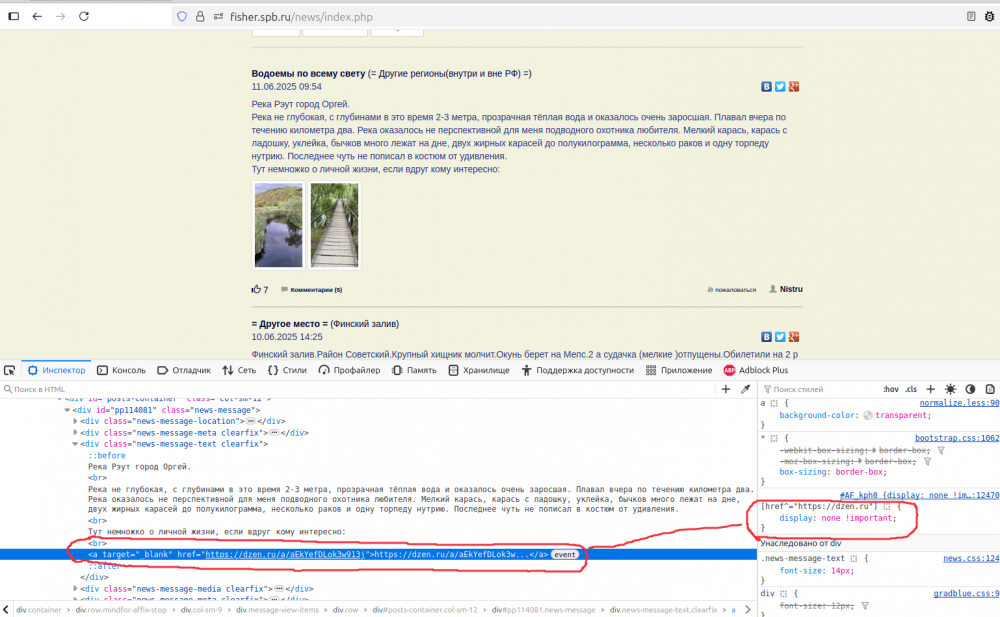Click the eyedropper color picker icon

745,389
